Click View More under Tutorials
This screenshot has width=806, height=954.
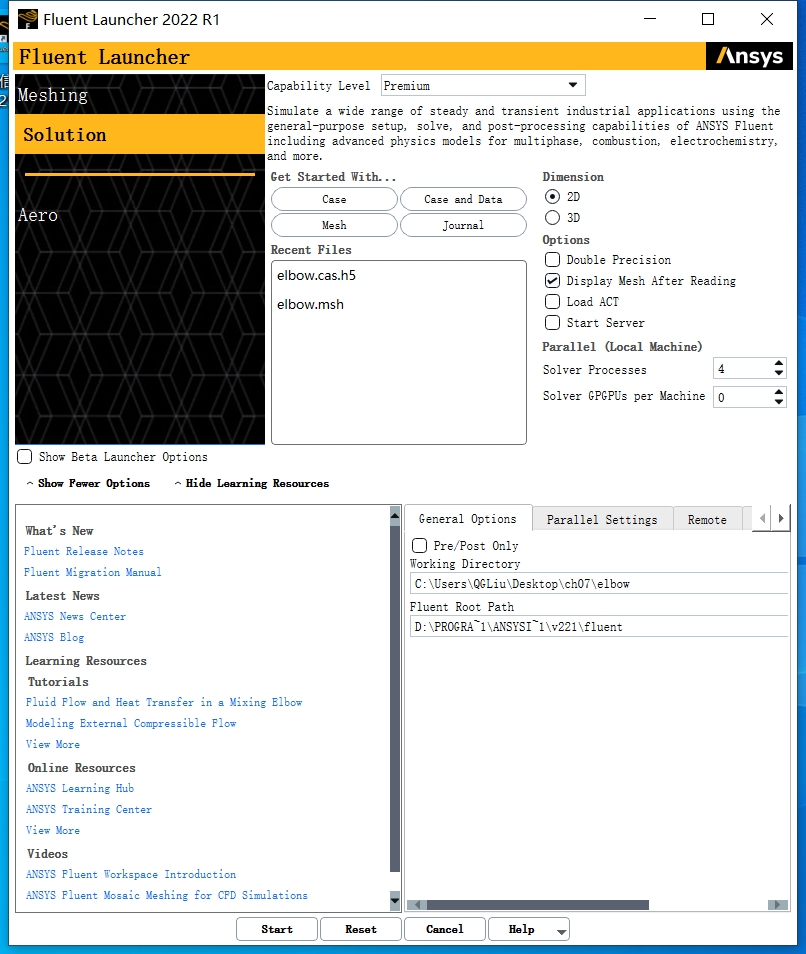click(x=52, y=744)
